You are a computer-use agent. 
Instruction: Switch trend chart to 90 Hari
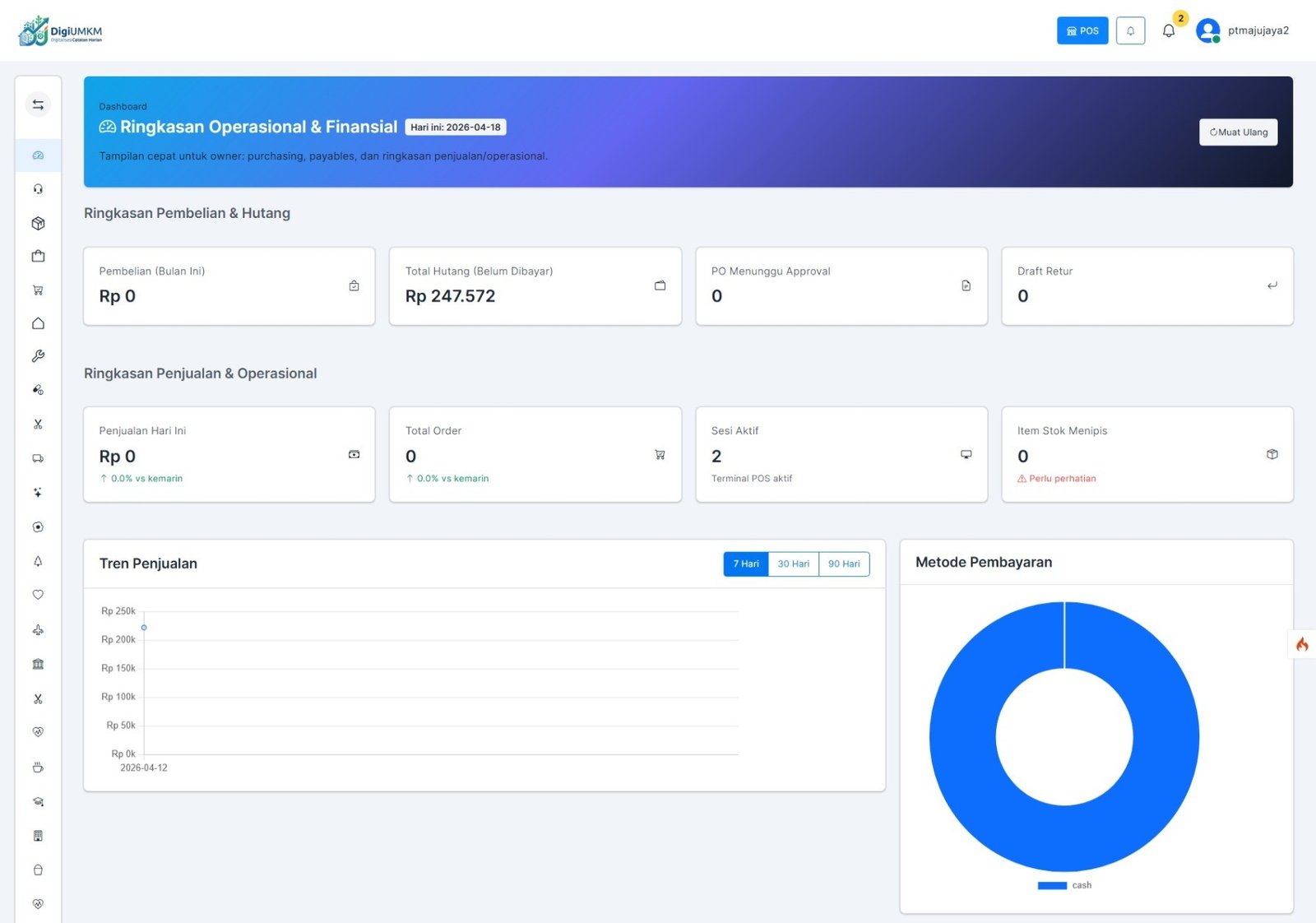point(844,564)
